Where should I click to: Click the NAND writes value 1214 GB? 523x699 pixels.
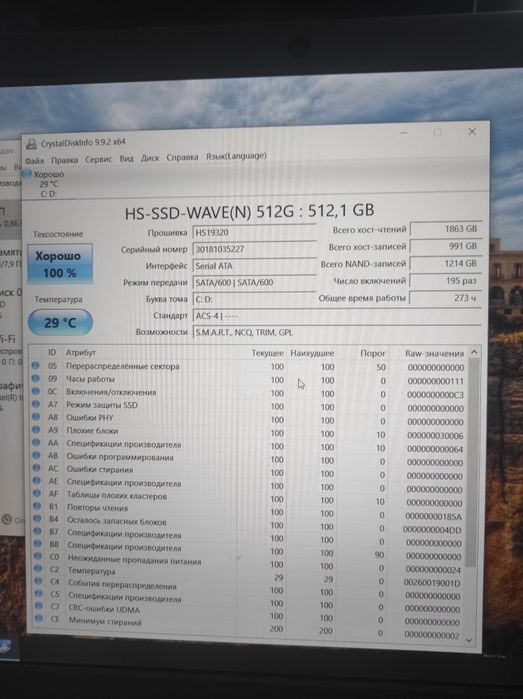[x=446, y=263]
